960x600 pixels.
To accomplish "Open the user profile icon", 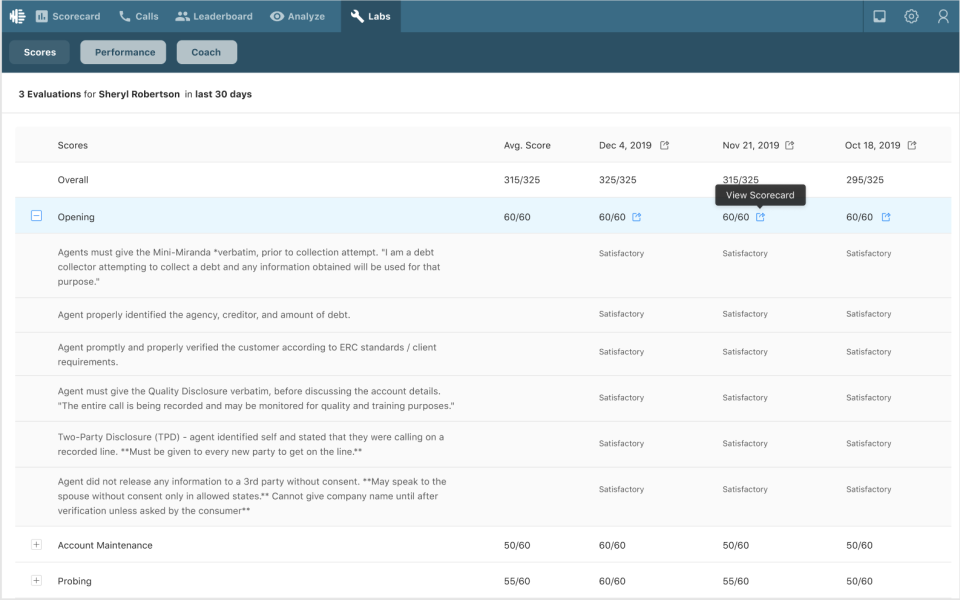I will coord(943,17).
